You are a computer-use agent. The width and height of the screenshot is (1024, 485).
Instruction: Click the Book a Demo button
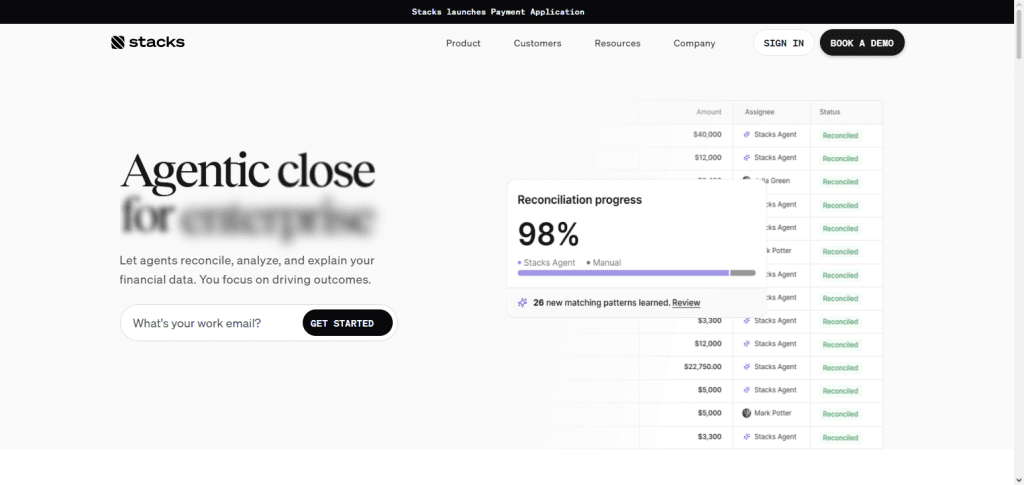[862, 43]
